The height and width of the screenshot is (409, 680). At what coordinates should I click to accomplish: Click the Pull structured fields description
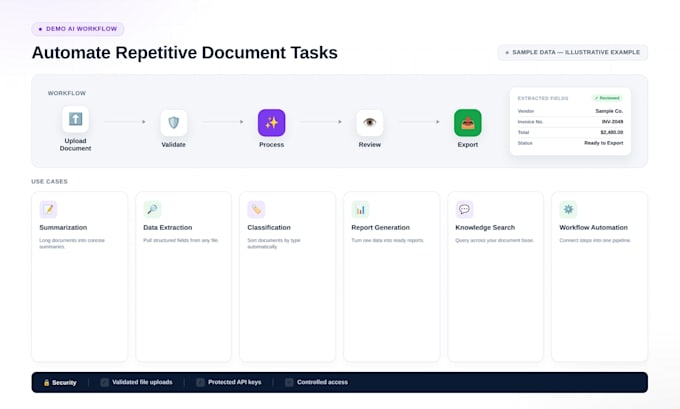(181, 240)
